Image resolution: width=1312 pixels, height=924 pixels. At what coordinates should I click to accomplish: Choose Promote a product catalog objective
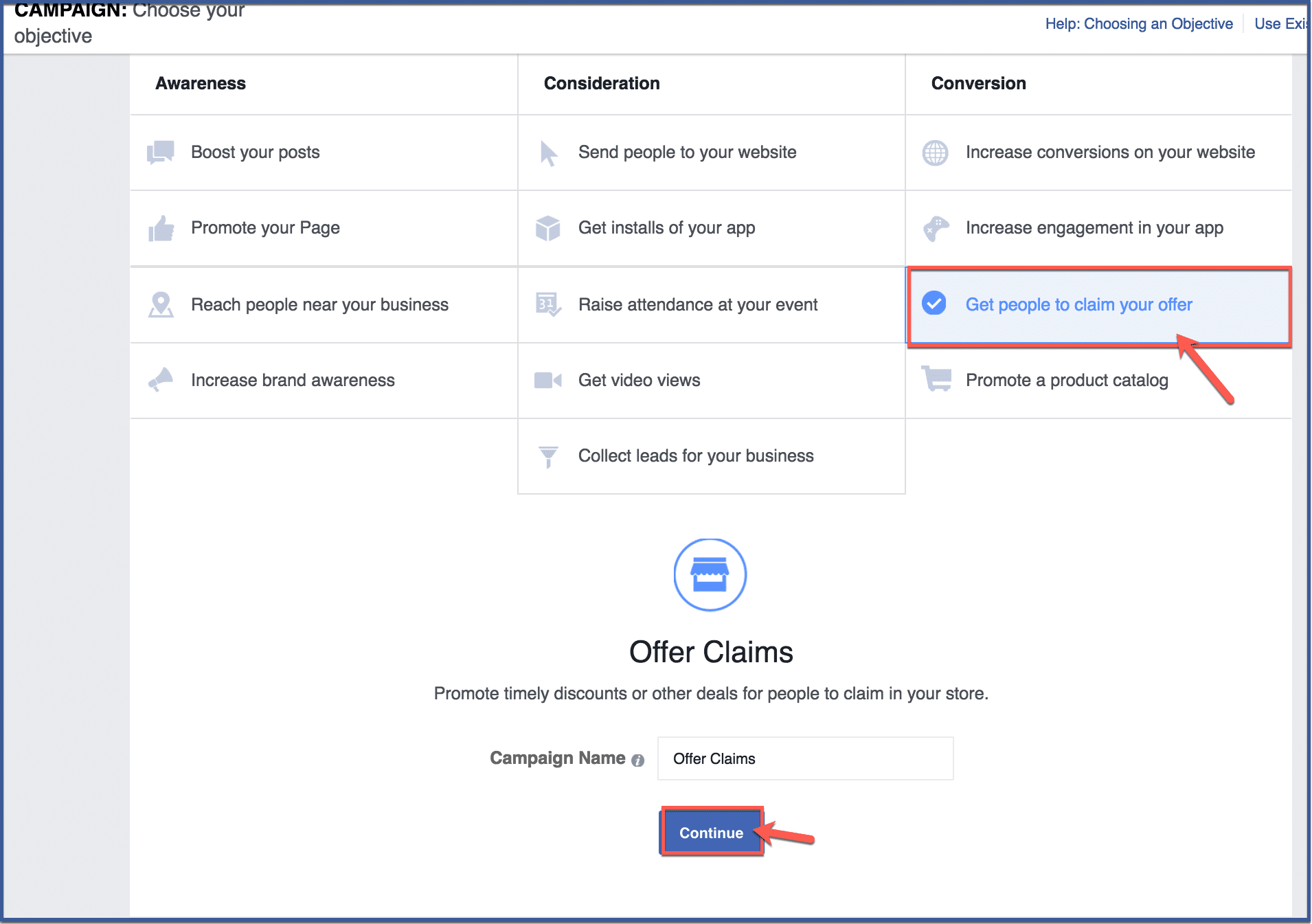(x=1098, y=380)
